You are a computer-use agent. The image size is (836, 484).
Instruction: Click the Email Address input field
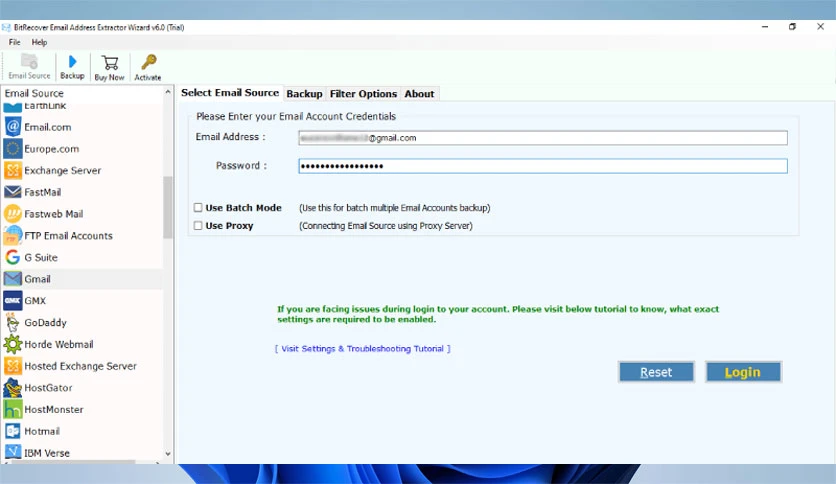[x=543, y=138]
